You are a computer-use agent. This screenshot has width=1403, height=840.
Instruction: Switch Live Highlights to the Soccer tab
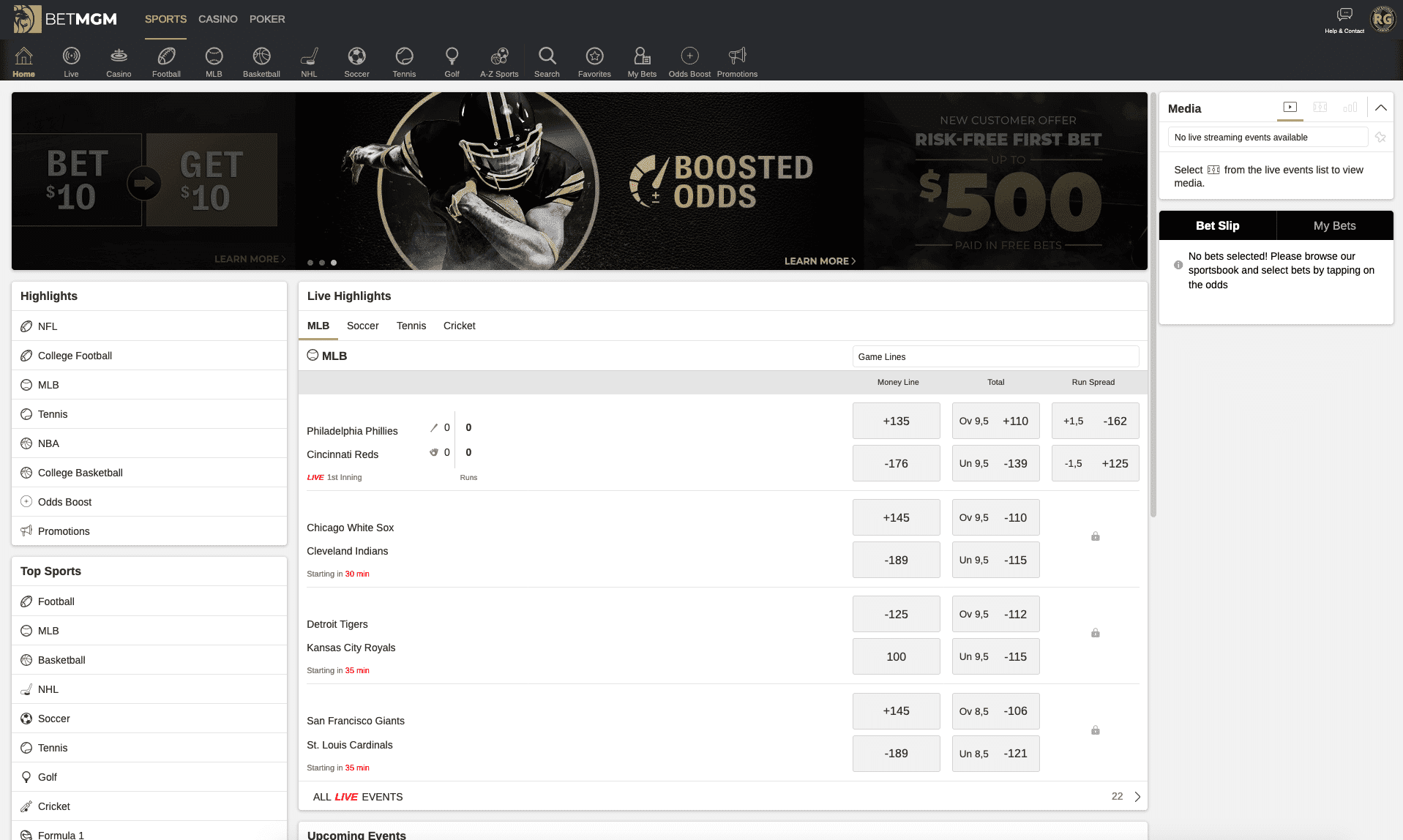point(363,326)
